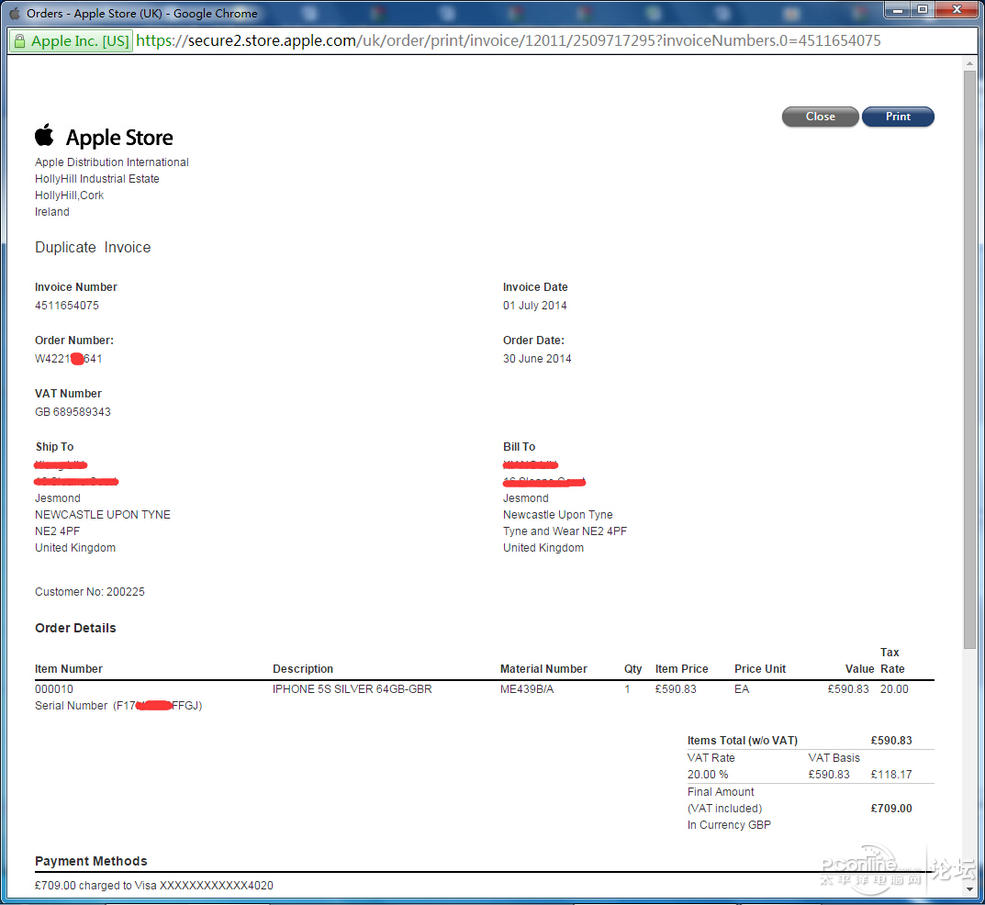Maximize the Chrome window
Screen dimensions: 985x905
(922, 9)
